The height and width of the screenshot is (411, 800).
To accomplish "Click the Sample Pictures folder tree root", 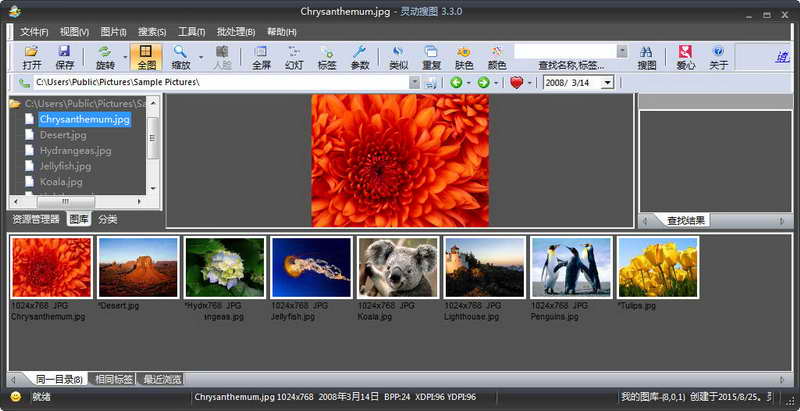I will [85, 104].
